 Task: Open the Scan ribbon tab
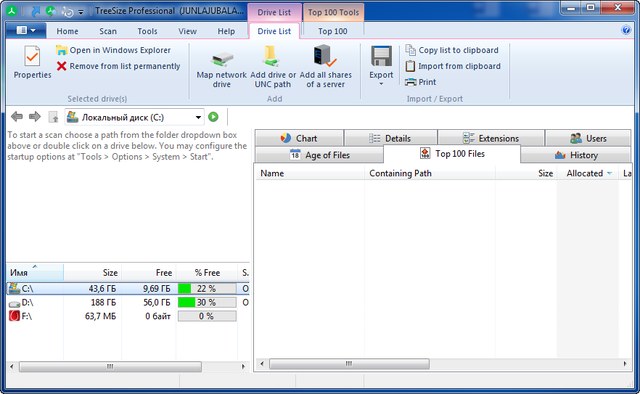point(108,31)
